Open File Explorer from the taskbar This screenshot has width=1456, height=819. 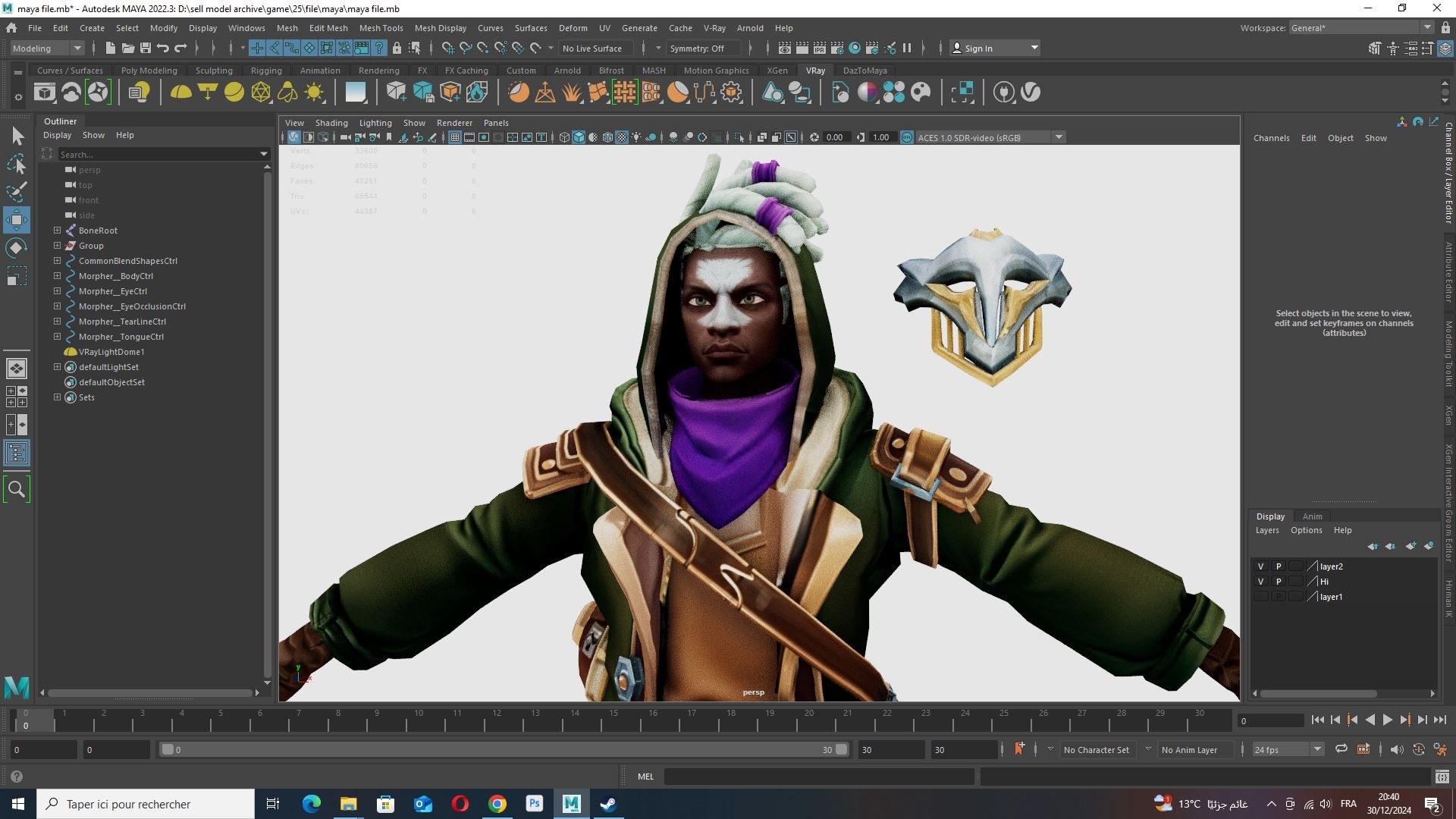[348, 804]
